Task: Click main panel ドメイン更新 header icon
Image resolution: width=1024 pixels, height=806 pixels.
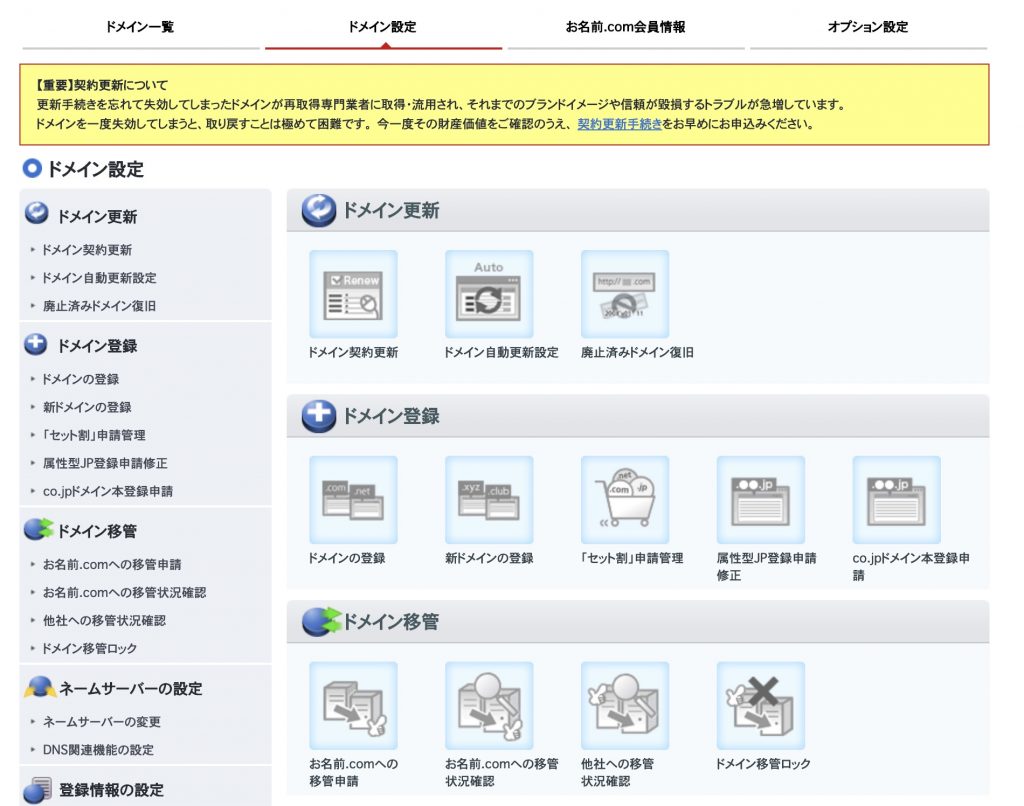Action: coord(319,210)
